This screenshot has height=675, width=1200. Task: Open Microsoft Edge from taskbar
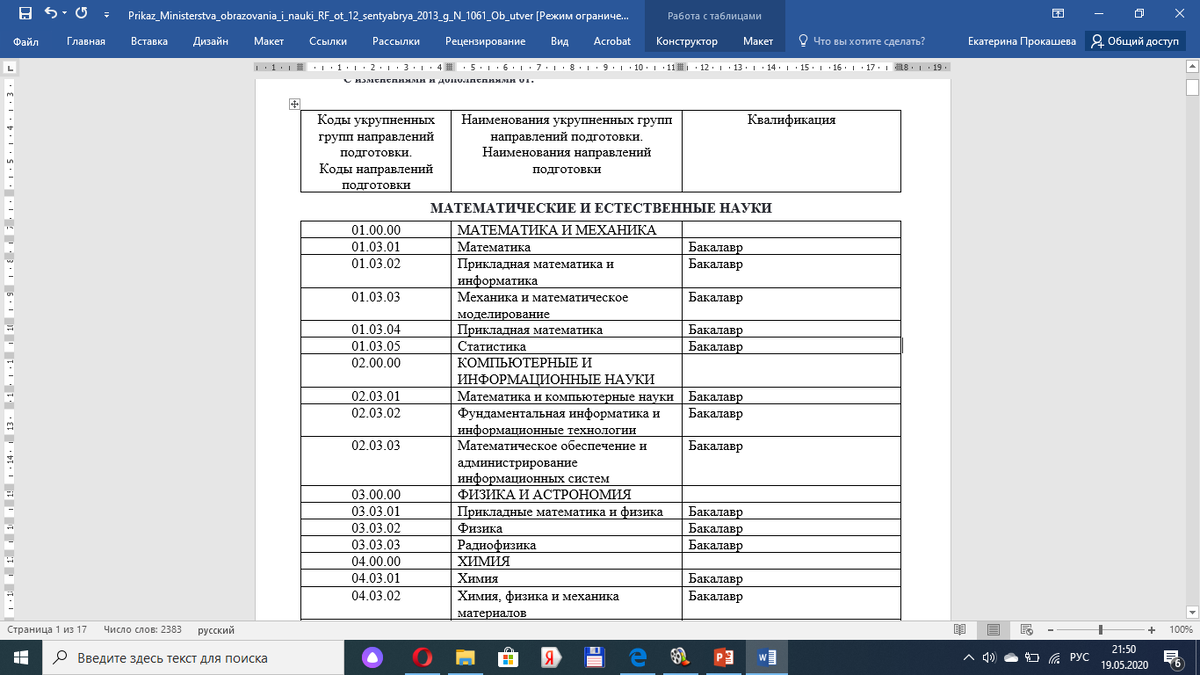point(637,657)
